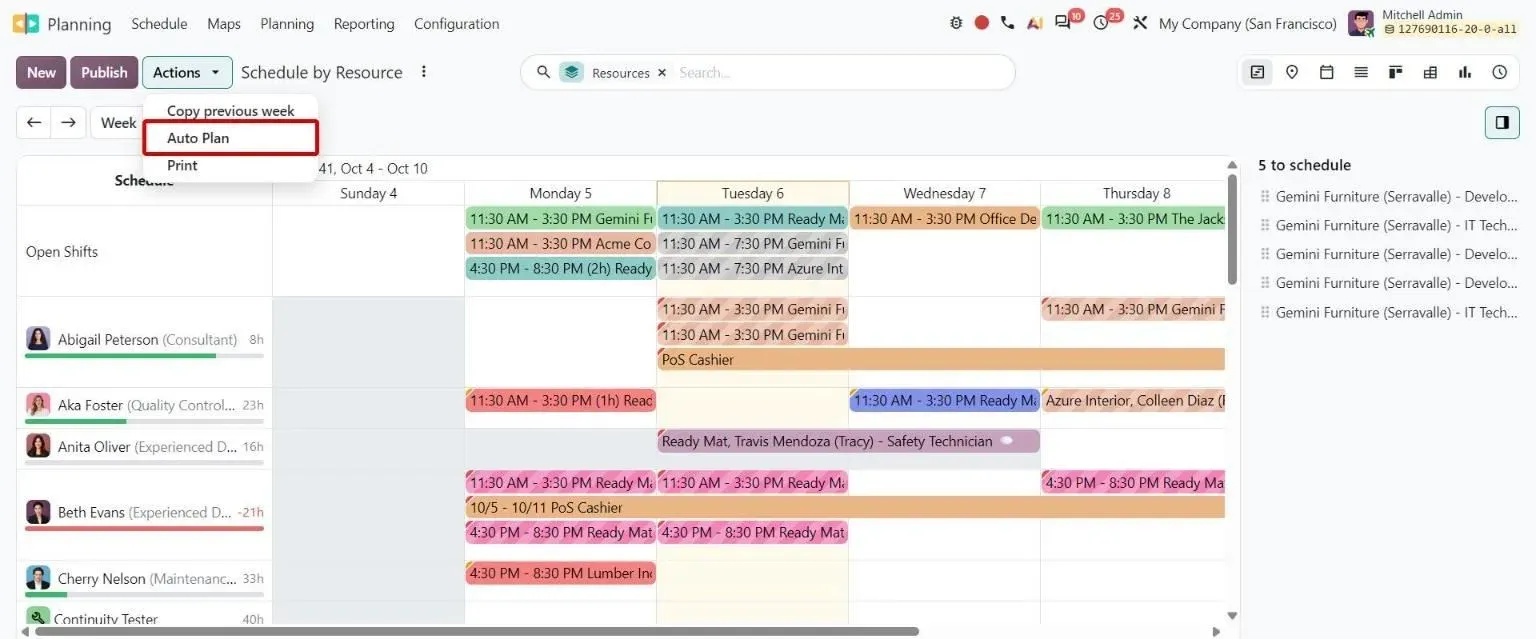Switch to List view icon
Viewport: 1536px width, 639px height.
tap(1361, 72)
